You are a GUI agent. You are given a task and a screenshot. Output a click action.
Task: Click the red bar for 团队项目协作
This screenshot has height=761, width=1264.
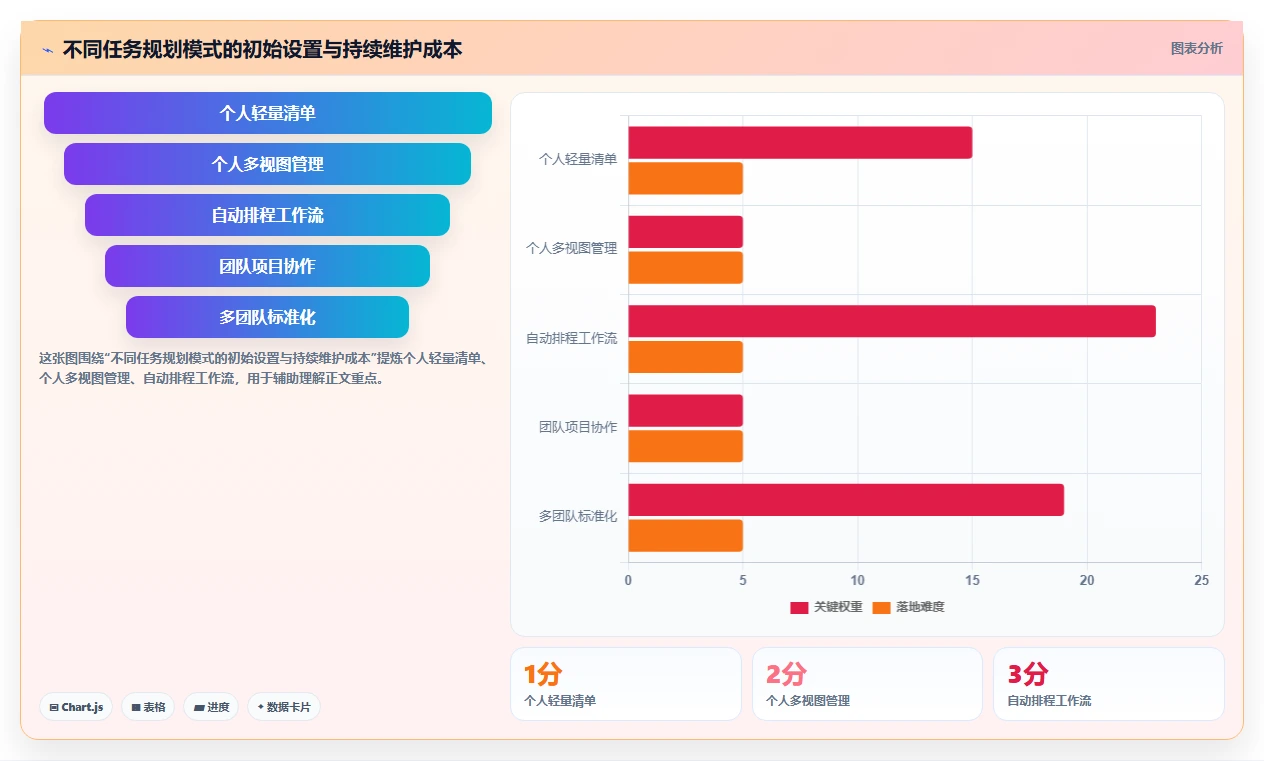(685, 410)
